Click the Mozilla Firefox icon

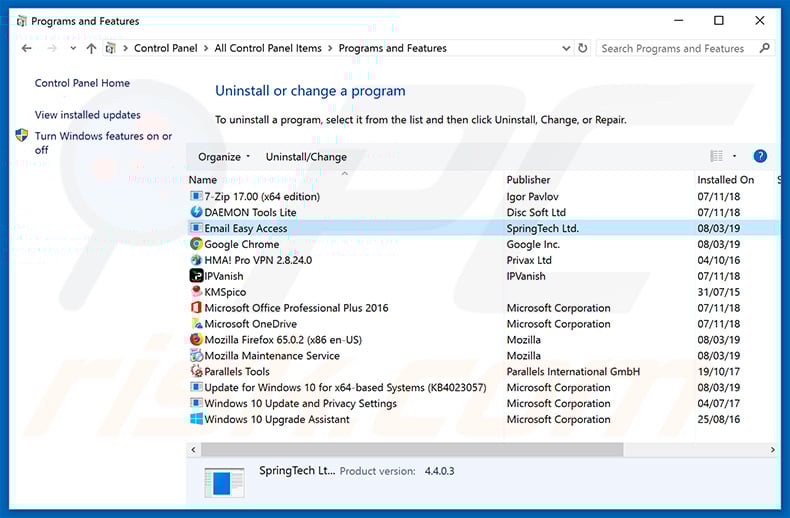pyautogui.click(x=196, y=339)
